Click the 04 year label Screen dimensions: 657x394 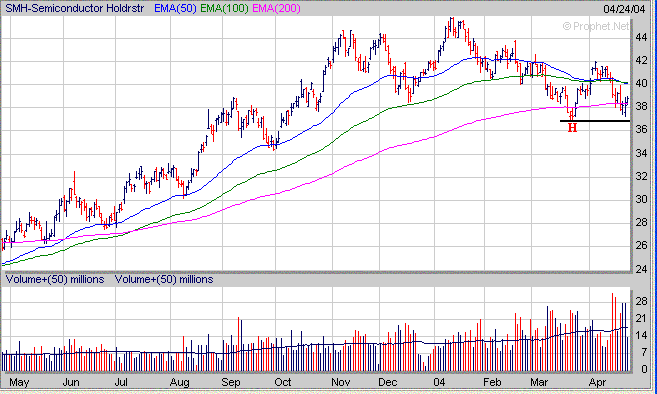[x=439, y=382]
